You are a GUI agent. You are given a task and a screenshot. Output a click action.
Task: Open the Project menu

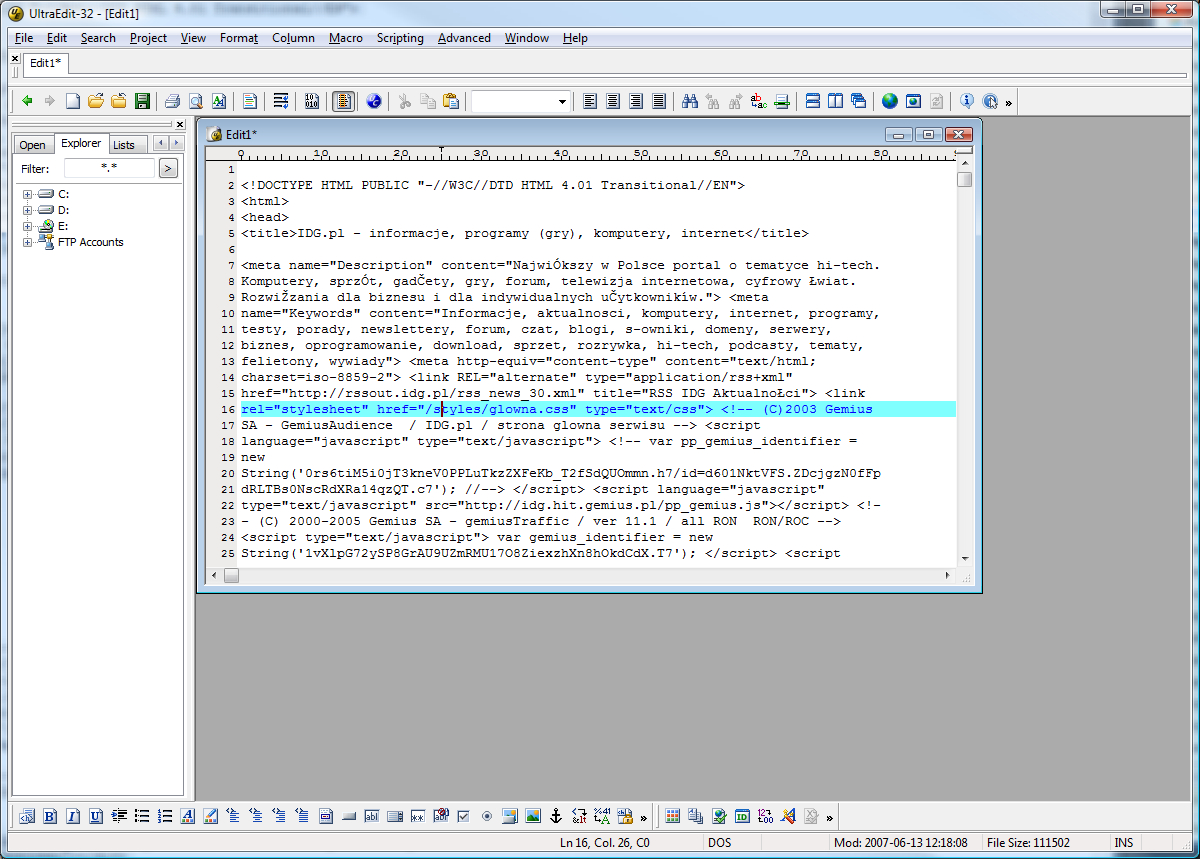click(x=148, y=38)
